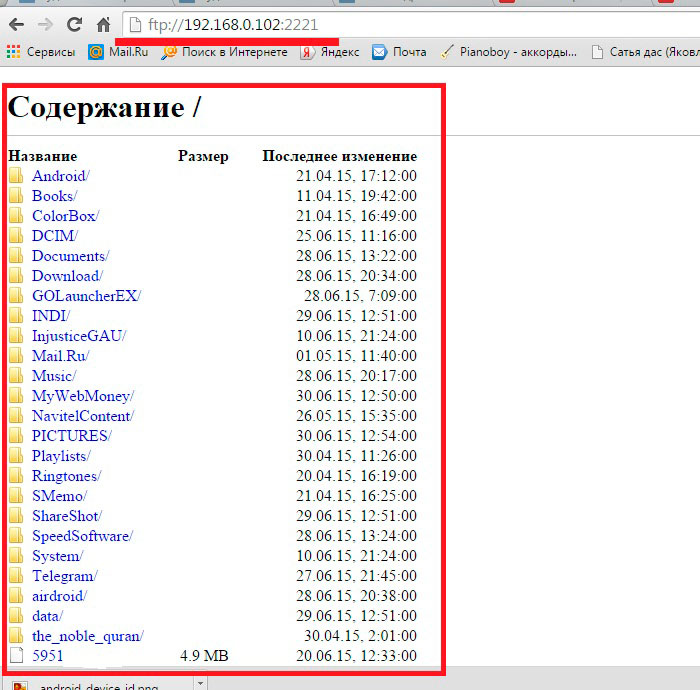Click folder icon beside Download/
Viewport: 700px width, 690px height.
[16, 275]
